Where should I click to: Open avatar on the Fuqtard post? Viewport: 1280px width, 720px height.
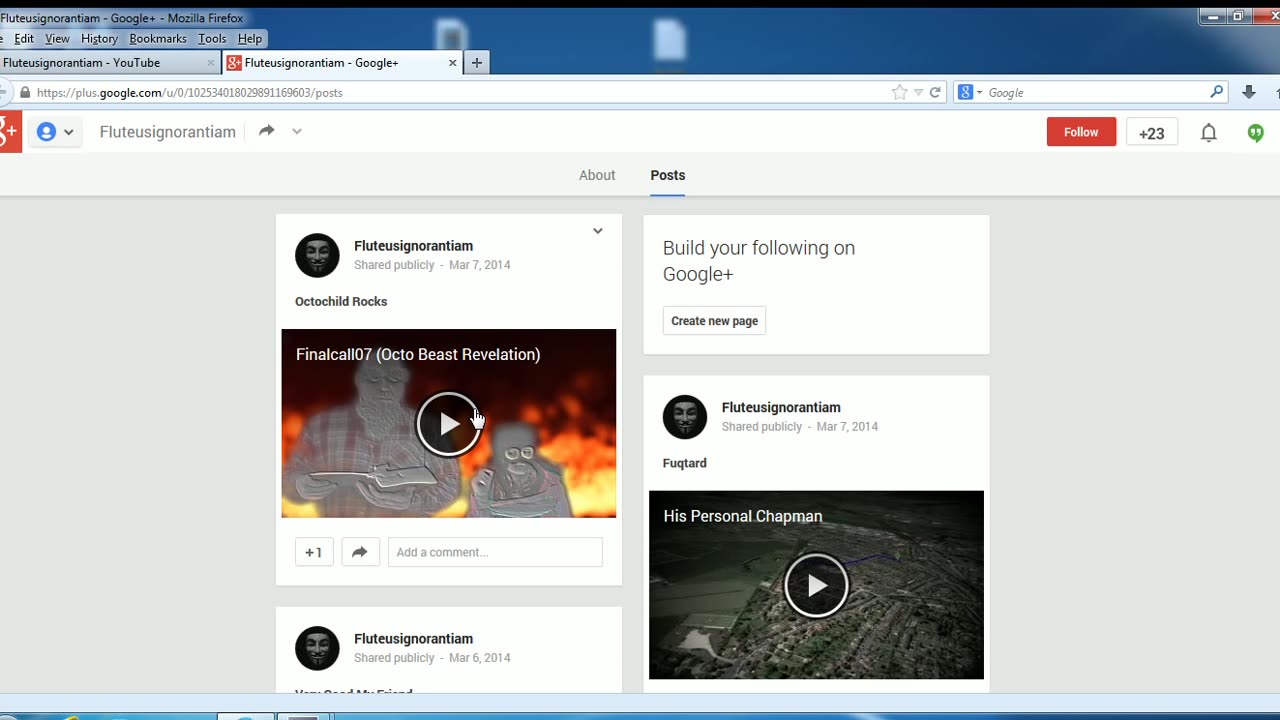point(685,417)
